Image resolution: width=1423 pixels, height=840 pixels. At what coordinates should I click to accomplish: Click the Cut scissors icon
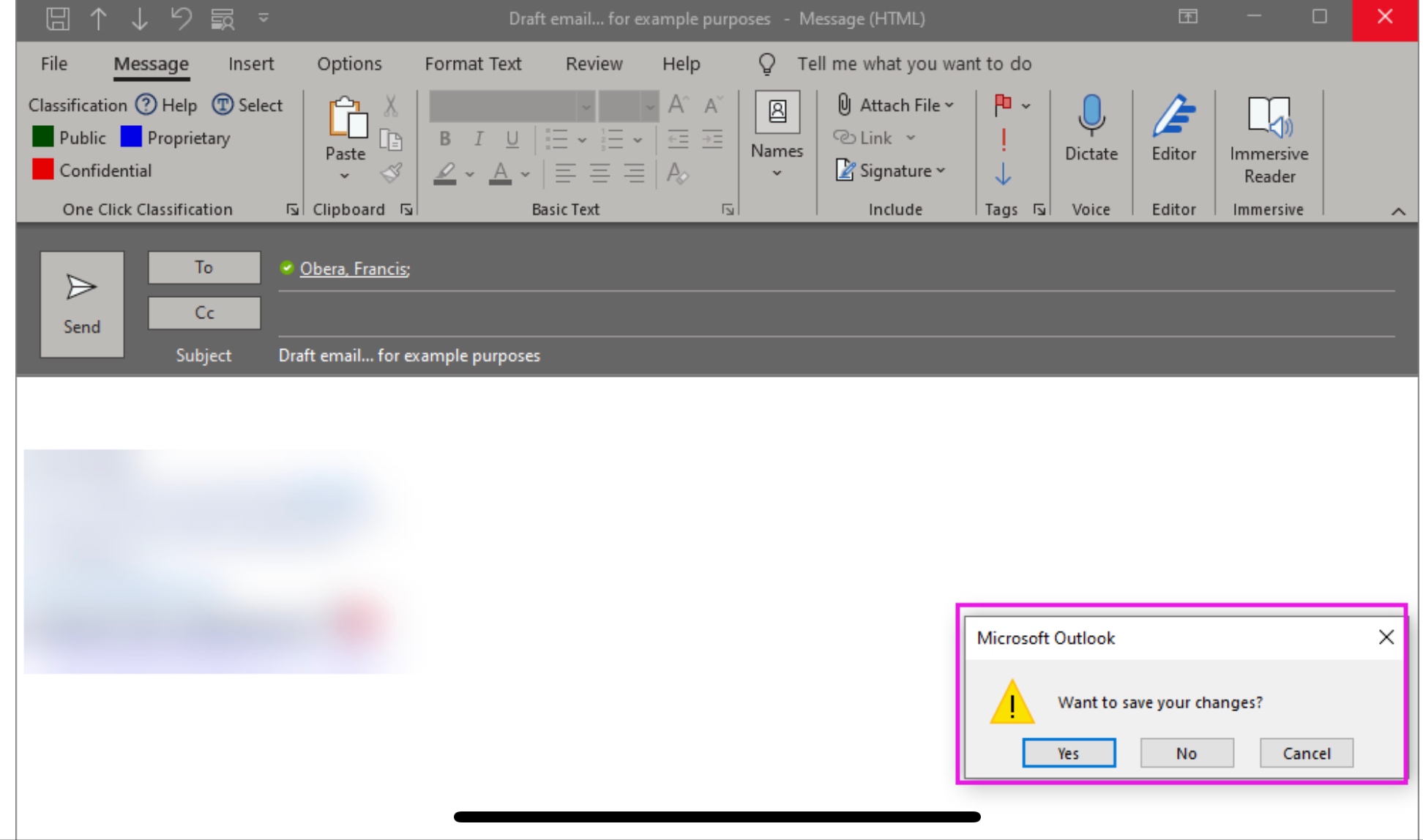click(x=391, y=105)
